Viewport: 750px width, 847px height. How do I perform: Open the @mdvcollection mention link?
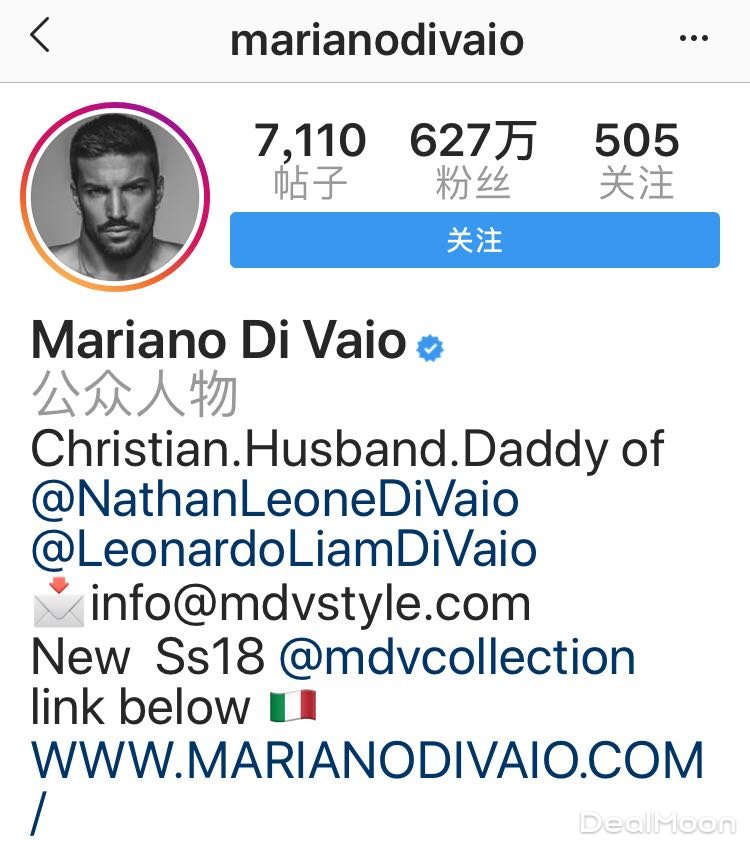coord(457,657)
